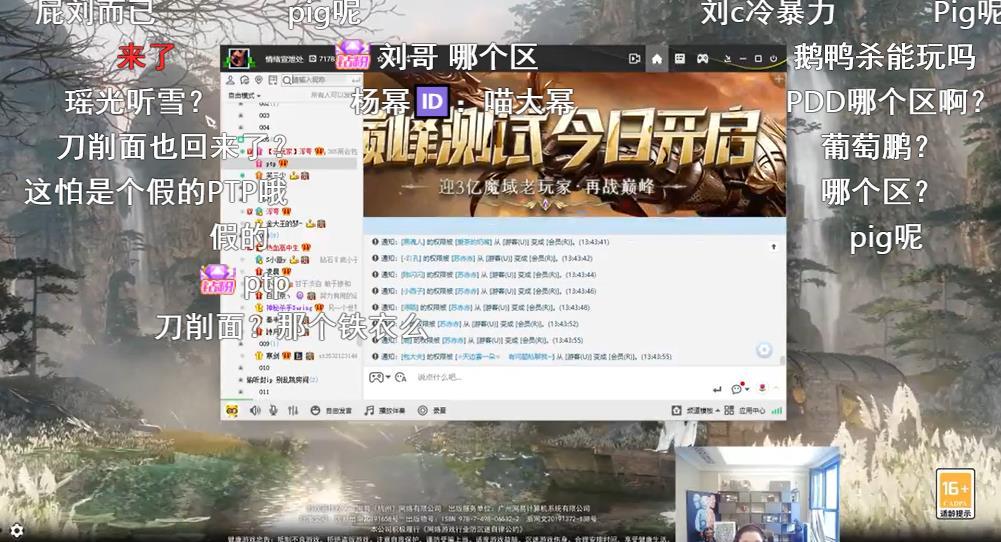Image resolution: width=1001 pixels, height=542 pixels.
Task: Click the enter/send arrow icon
Action: (717, 389)
